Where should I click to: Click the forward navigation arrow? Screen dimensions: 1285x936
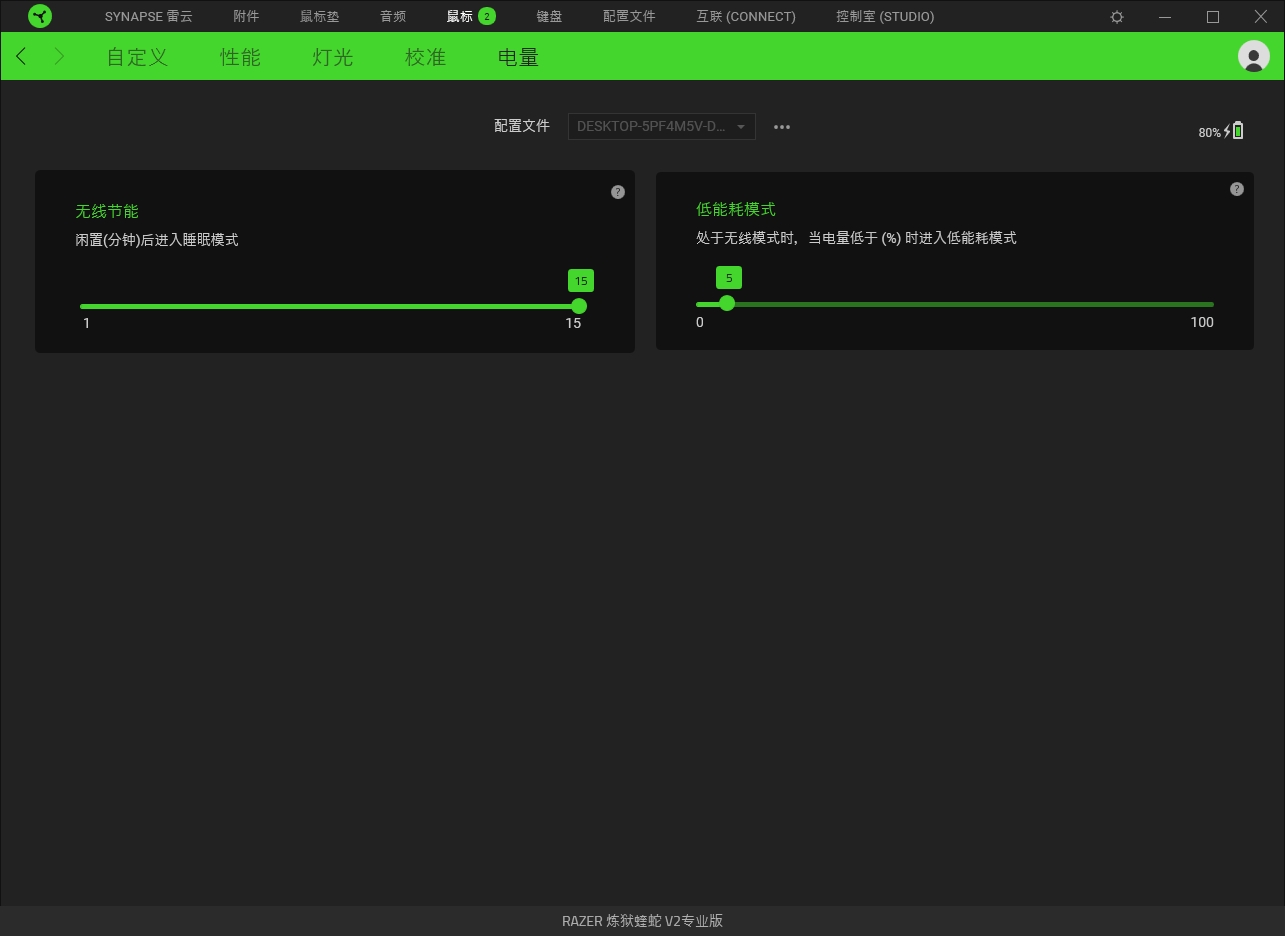[59, 57]
